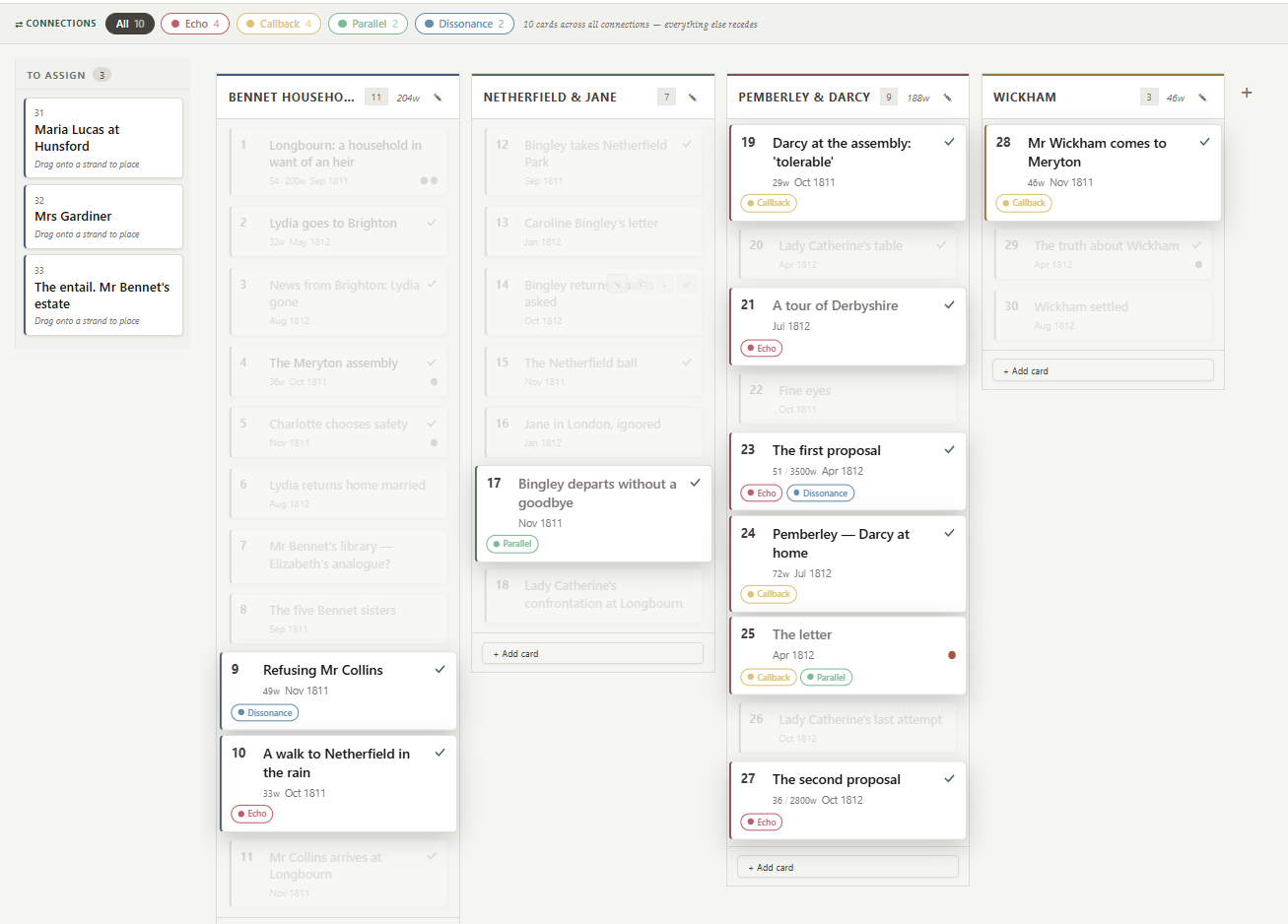The width and height of the screenshot is (1288, 924).
Task: Toggle the checkmark on Refusing Mr Collins
Action: point(440,669)
